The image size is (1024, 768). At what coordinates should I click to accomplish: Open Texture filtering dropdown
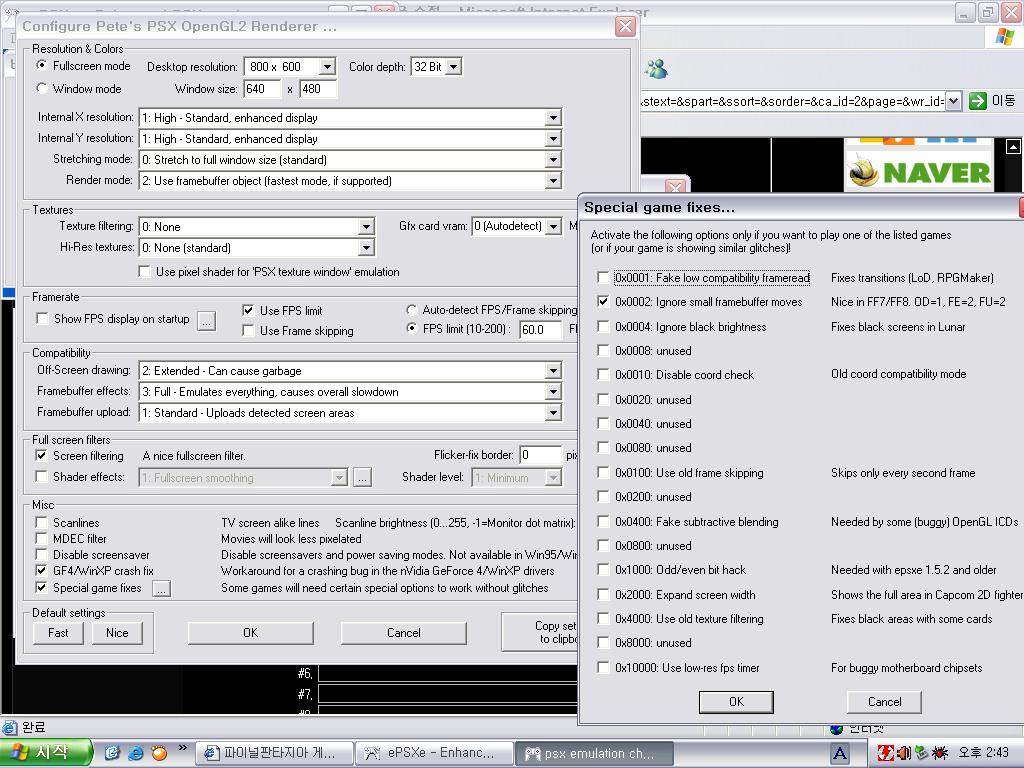tap(366, 227)
